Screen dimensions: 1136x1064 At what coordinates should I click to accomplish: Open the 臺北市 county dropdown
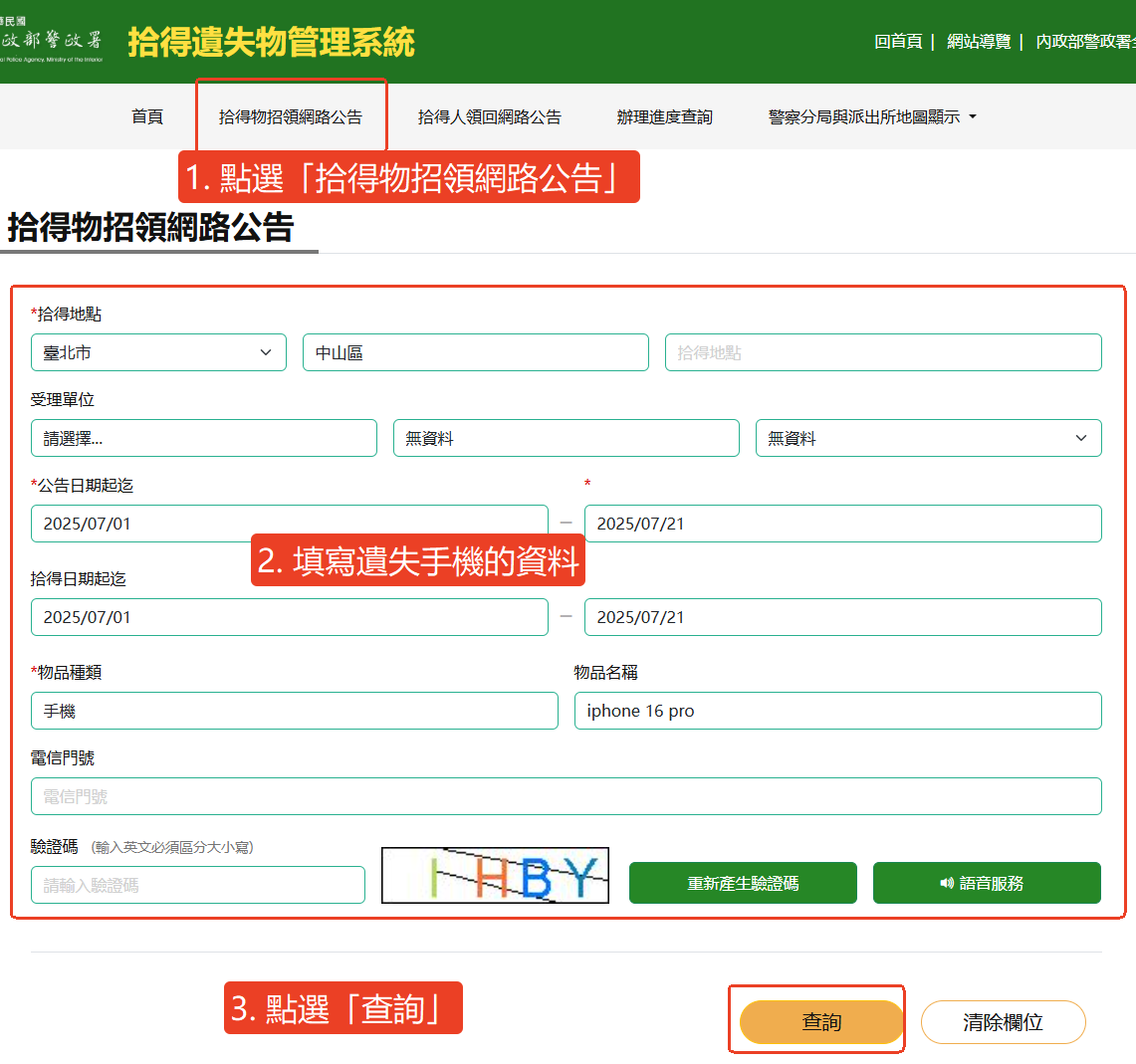[158, 351]
